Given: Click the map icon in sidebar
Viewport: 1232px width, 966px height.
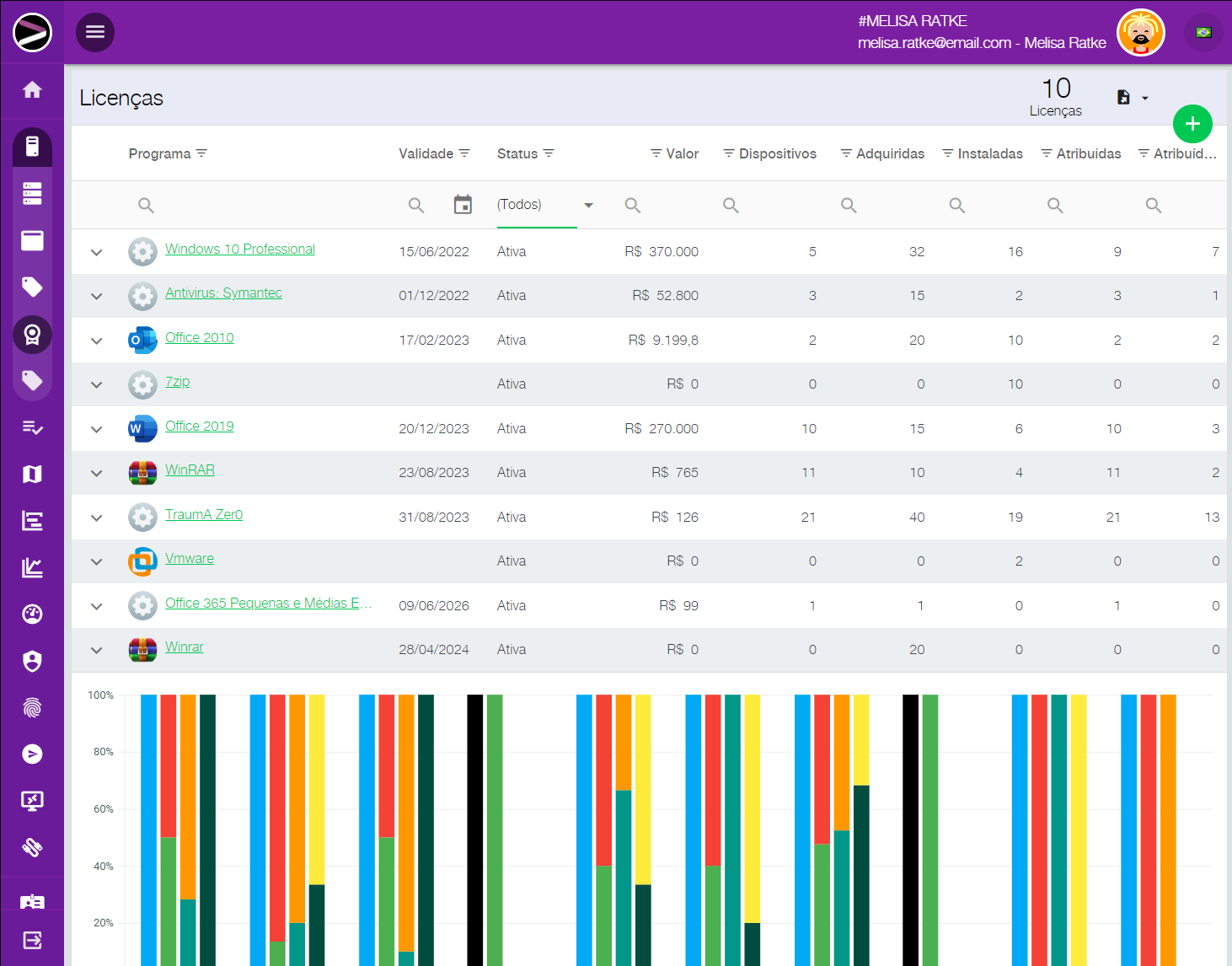Looking at the screenshot, I should point(32,474).
